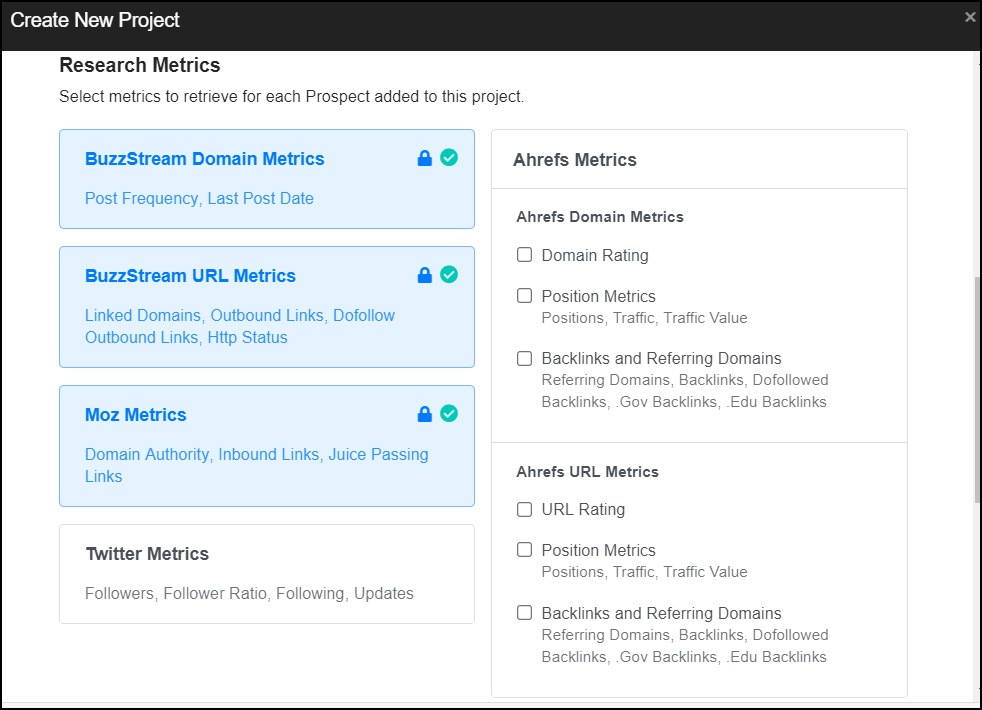Click green checkmark on BuzzStream URL Metrics
The width and height of the screenshot is (982, 710).
click(449, 275)
